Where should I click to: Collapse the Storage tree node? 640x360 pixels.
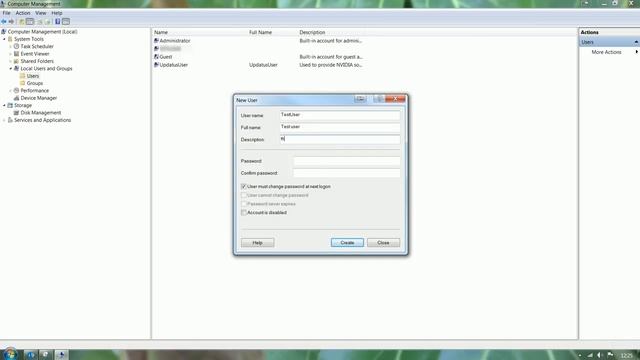click(4, 105)
